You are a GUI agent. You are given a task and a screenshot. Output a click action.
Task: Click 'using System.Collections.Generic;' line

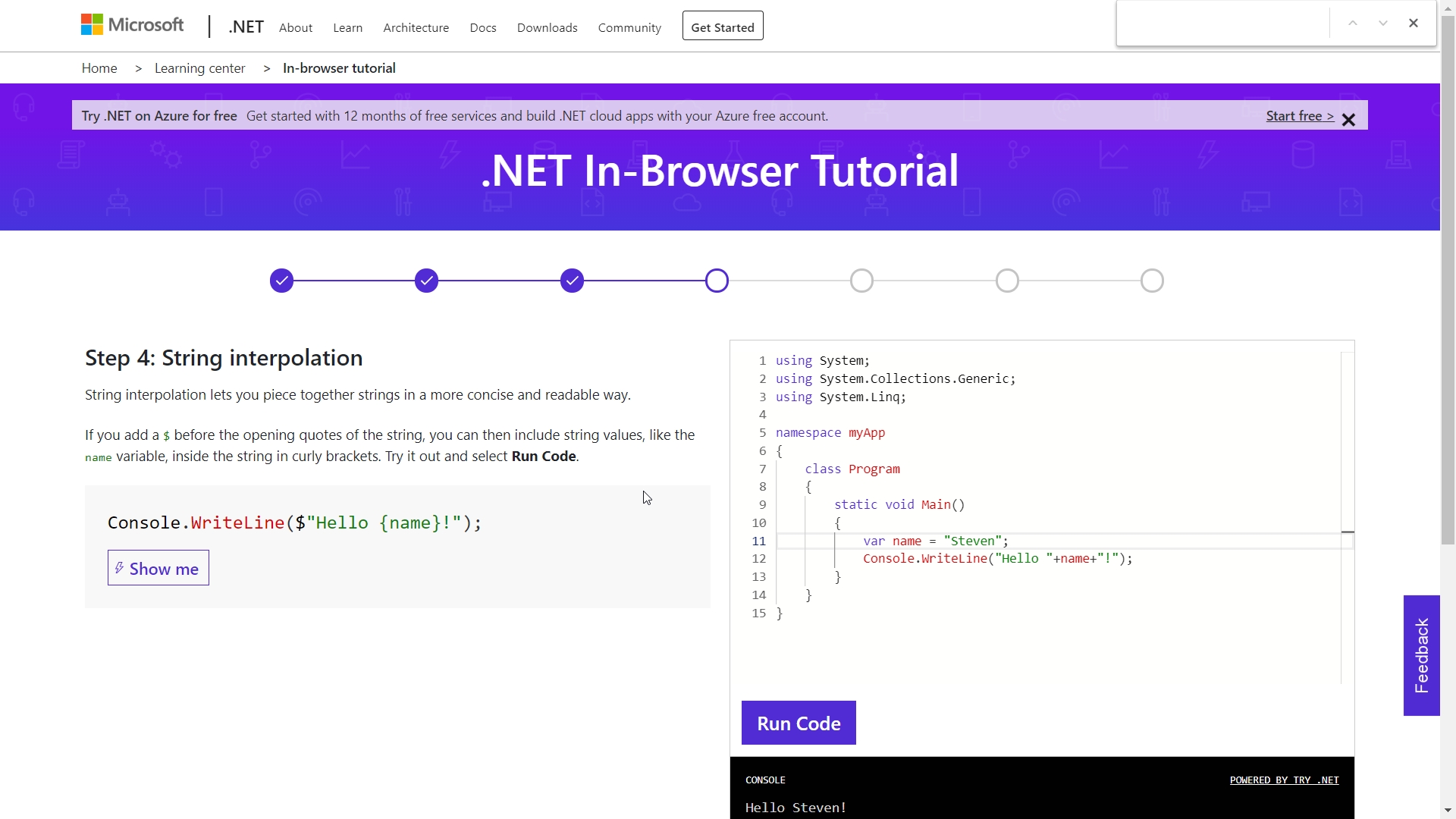click(896, 379)
